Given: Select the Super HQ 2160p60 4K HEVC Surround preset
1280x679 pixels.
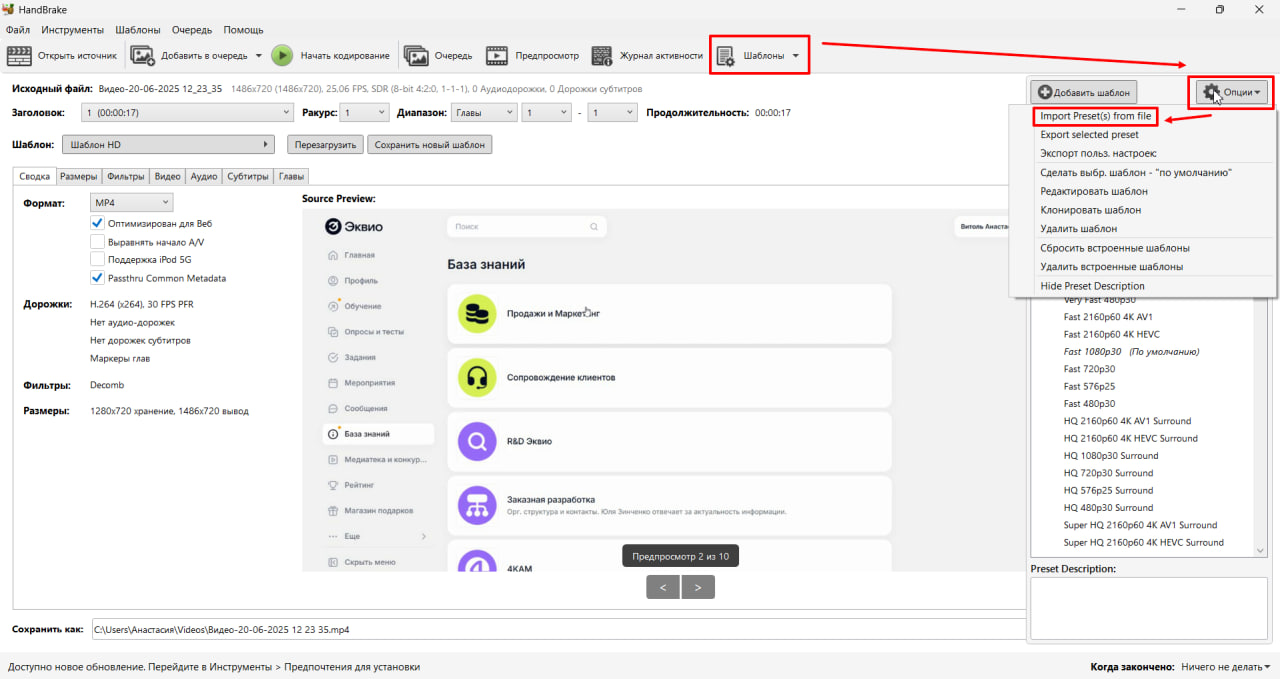Looking at the screenshot, I should [1145, 543].
